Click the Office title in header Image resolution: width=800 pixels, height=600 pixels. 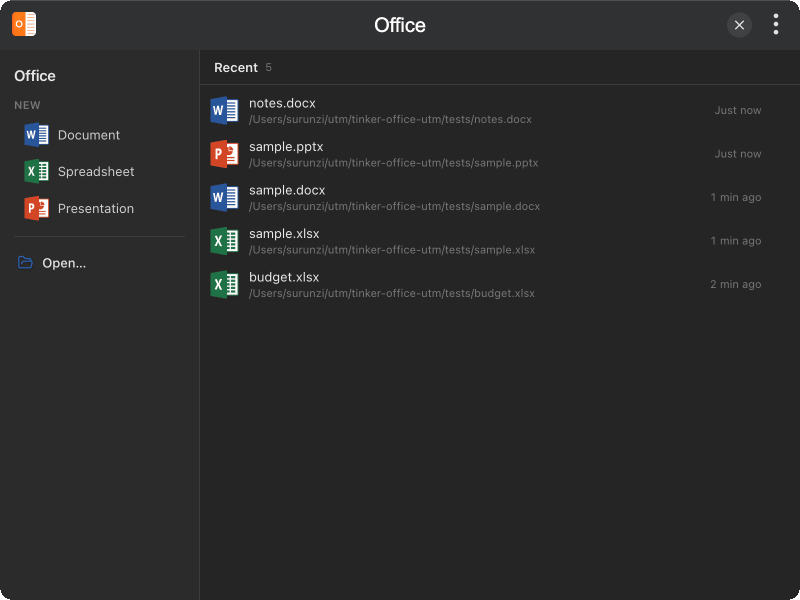click(399, 25)
